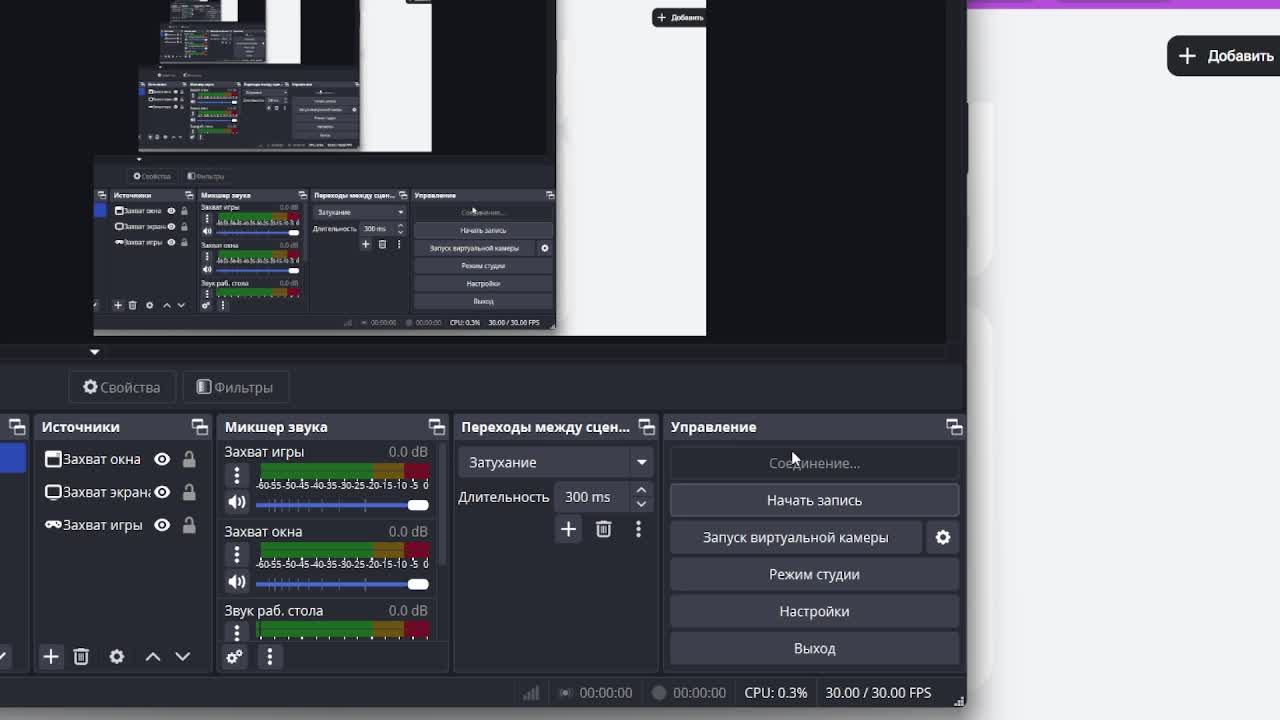1280x720 pixels.
Task: Mute the Захват игры audio channel
Action: coord(237,502)
